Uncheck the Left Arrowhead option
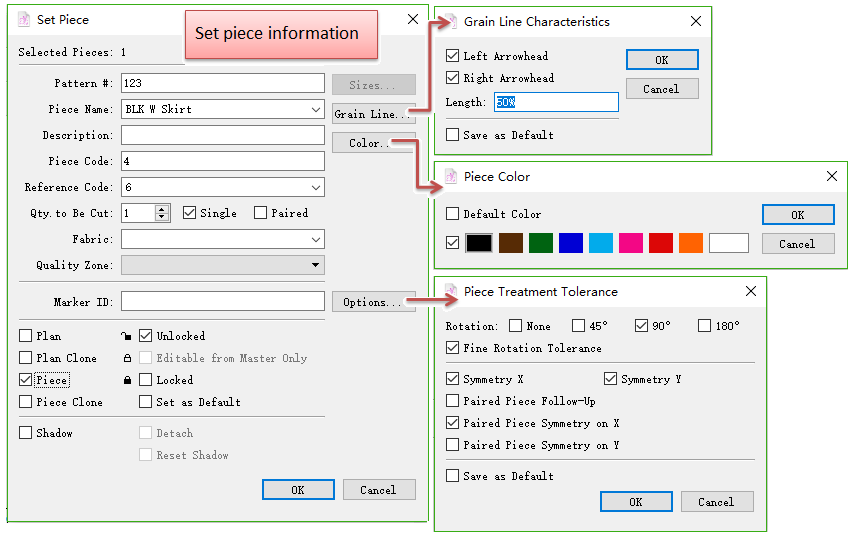This screenshot has height=536, width=855. 453,56
